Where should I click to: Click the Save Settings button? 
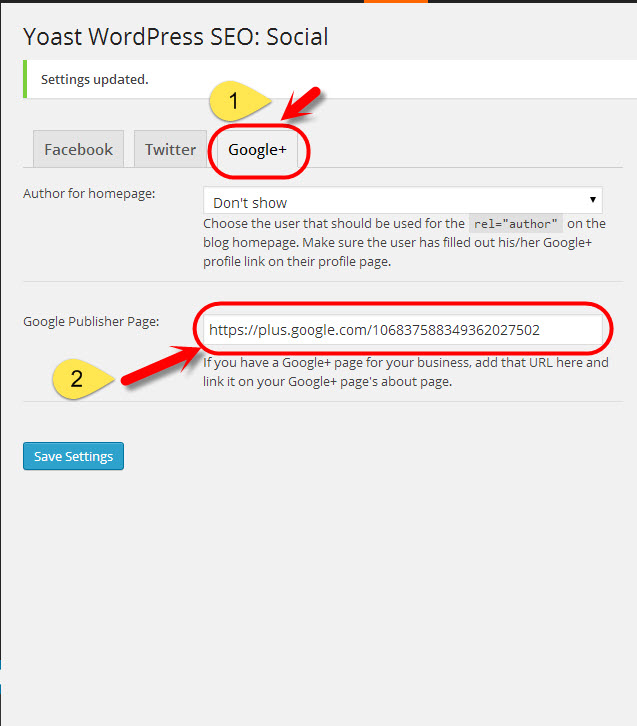click(74, 456)
